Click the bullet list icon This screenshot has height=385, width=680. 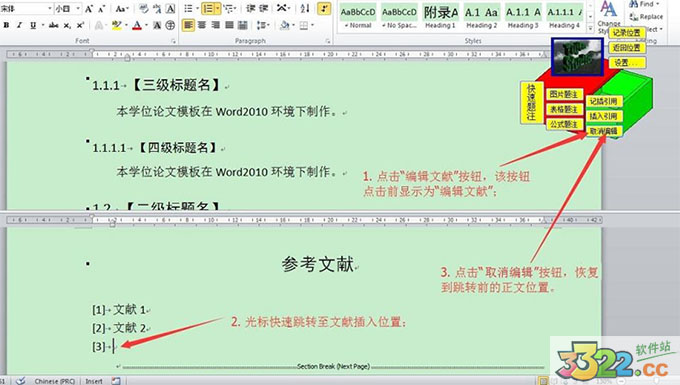pyautogui.click(x=188, y=8)
